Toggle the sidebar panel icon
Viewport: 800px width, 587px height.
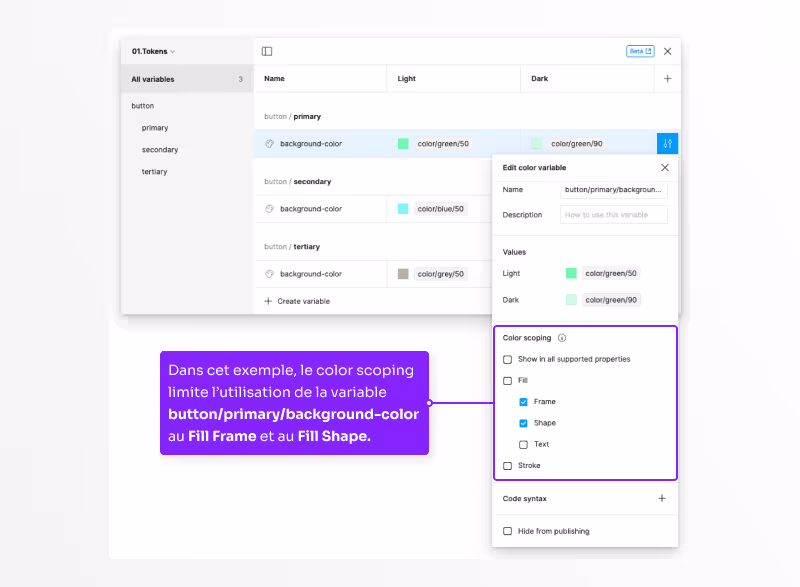pyautogui.click(x=267, y=51)
